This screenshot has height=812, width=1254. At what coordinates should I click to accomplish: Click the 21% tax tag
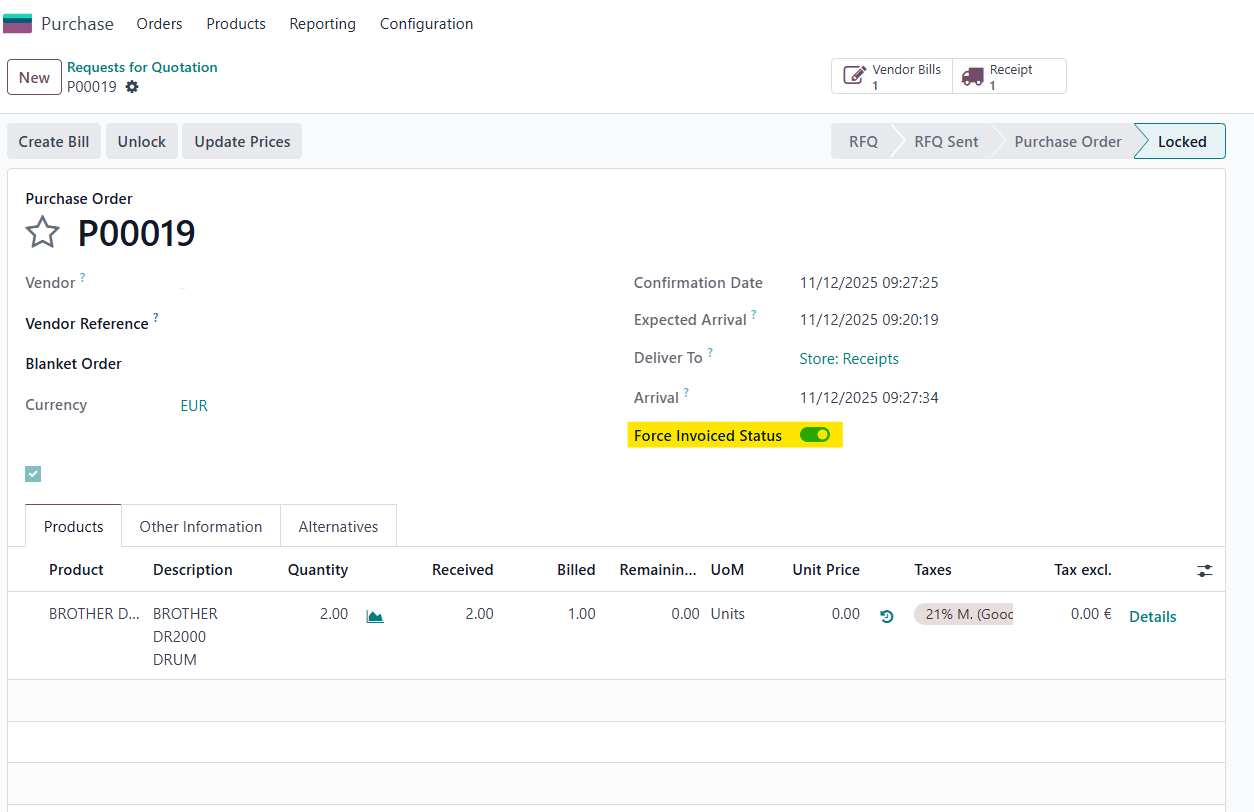point(963,614)
